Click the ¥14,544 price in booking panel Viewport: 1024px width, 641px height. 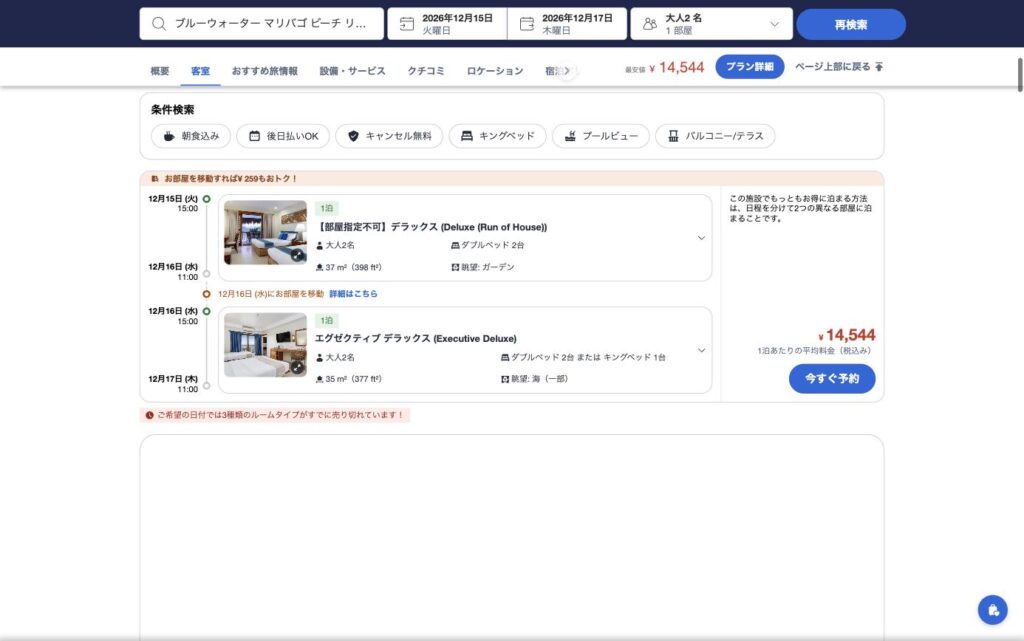846,335
